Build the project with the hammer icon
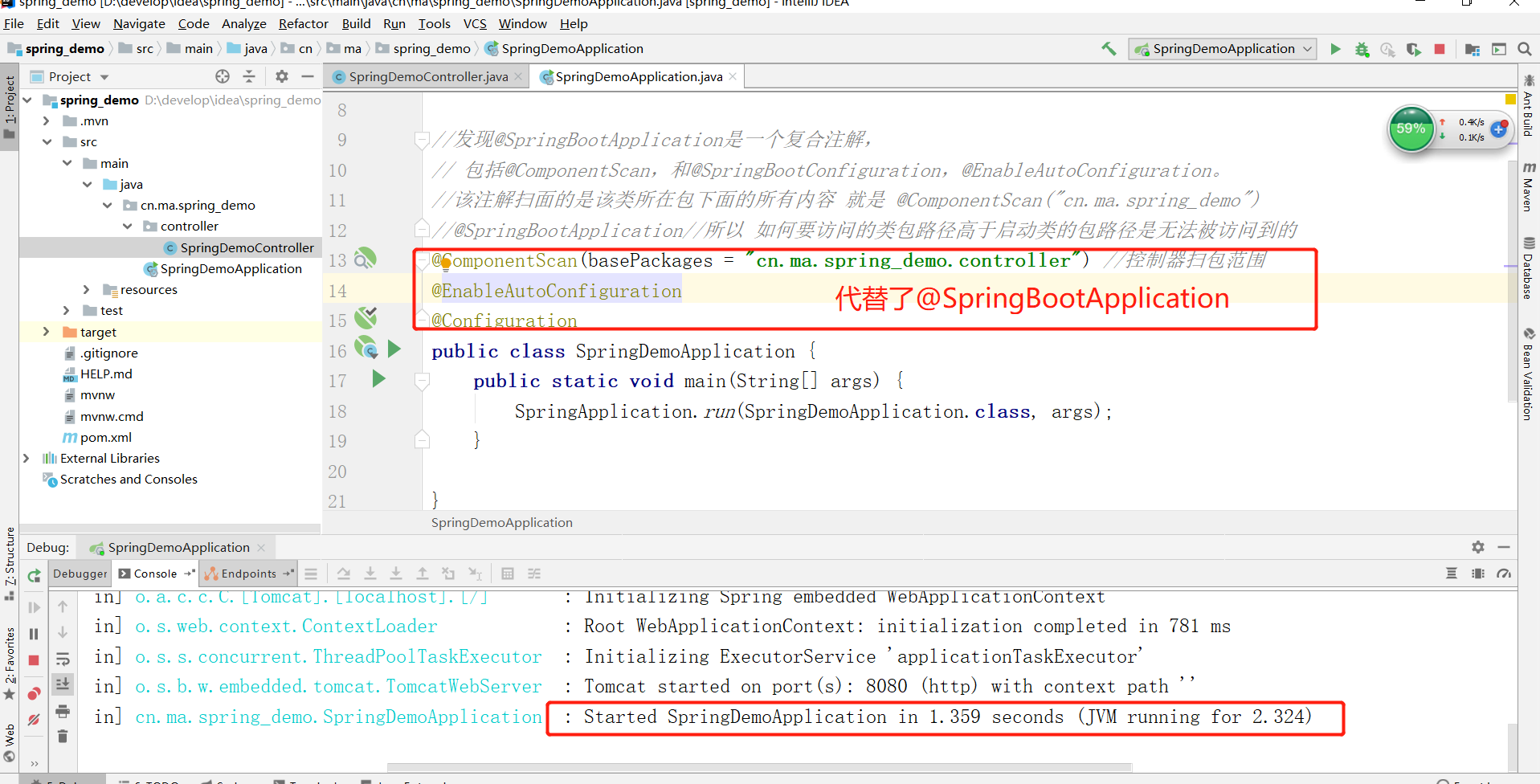 [x=1109, y=49]
